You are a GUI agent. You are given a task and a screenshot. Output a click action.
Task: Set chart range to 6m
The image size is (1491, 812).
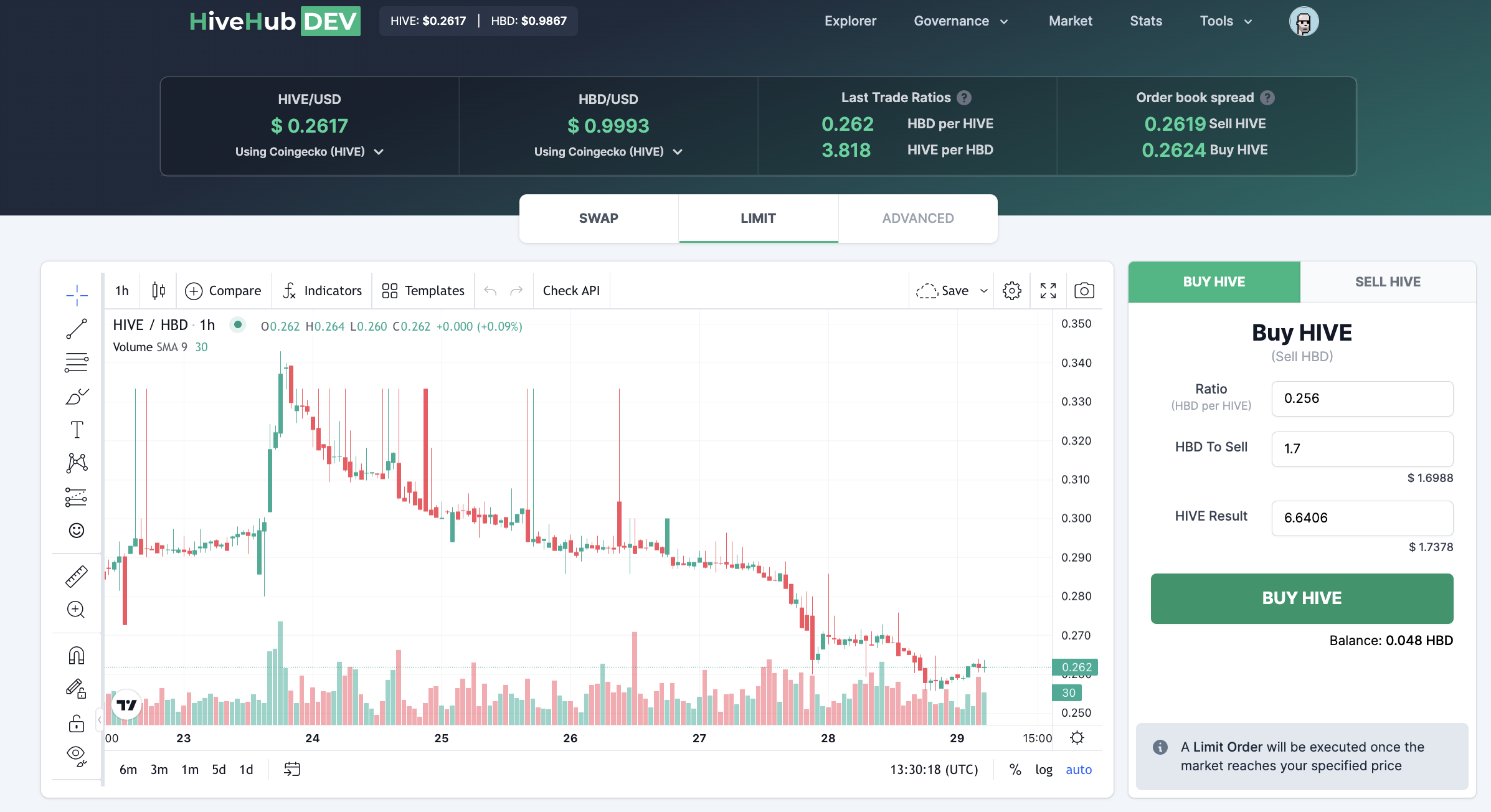(128, 770)
